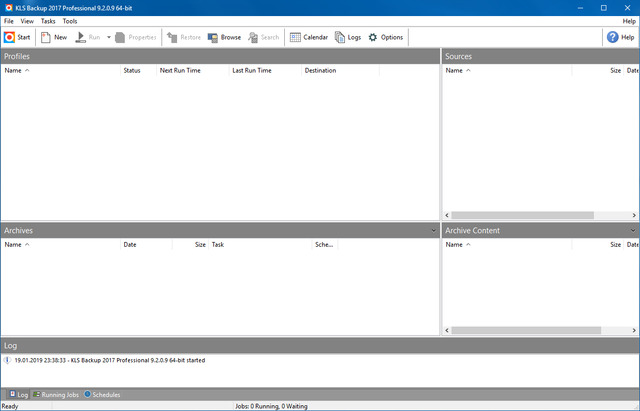Open the Tasks menu
The height and width of the screenshot is (411, 640).
(x=48, y=21)
